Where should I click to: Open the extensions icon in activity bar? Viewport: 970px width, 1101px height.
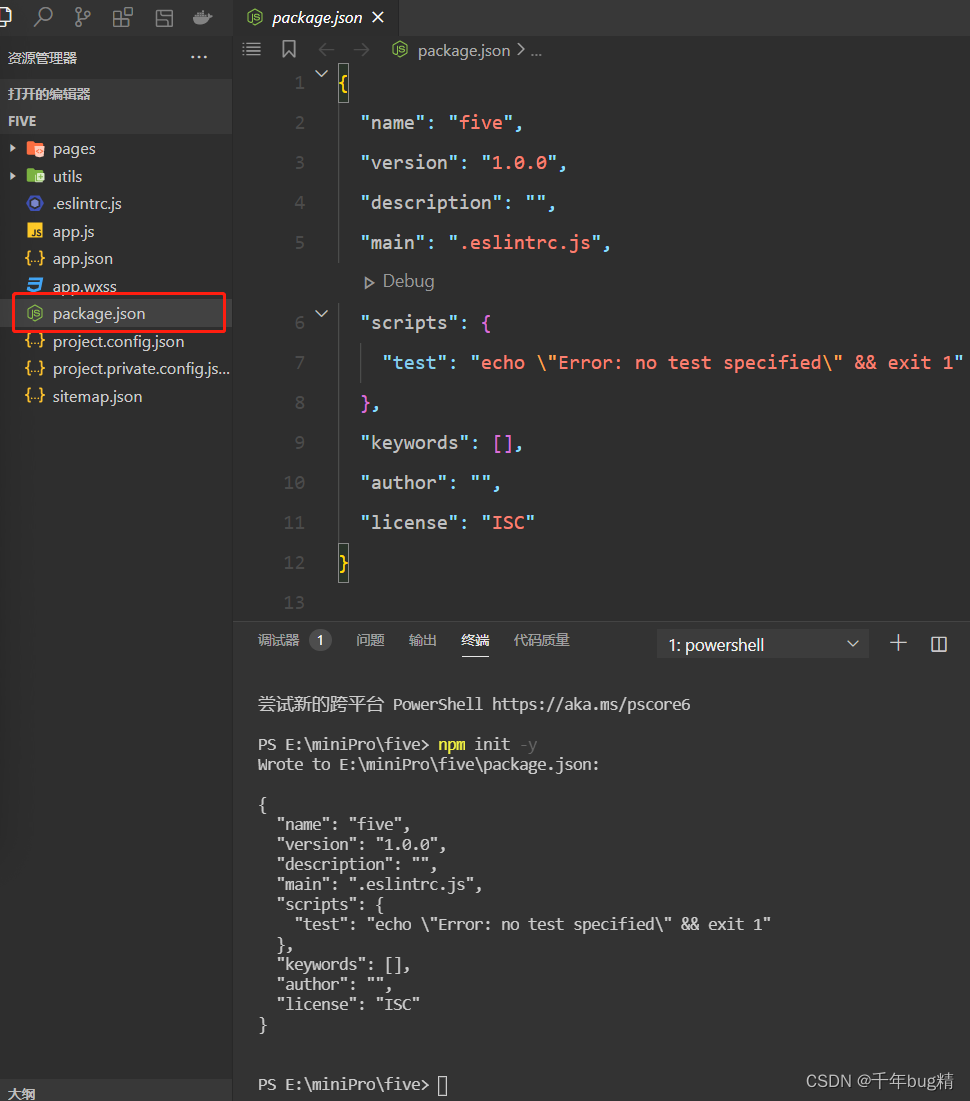click(122, 17)
